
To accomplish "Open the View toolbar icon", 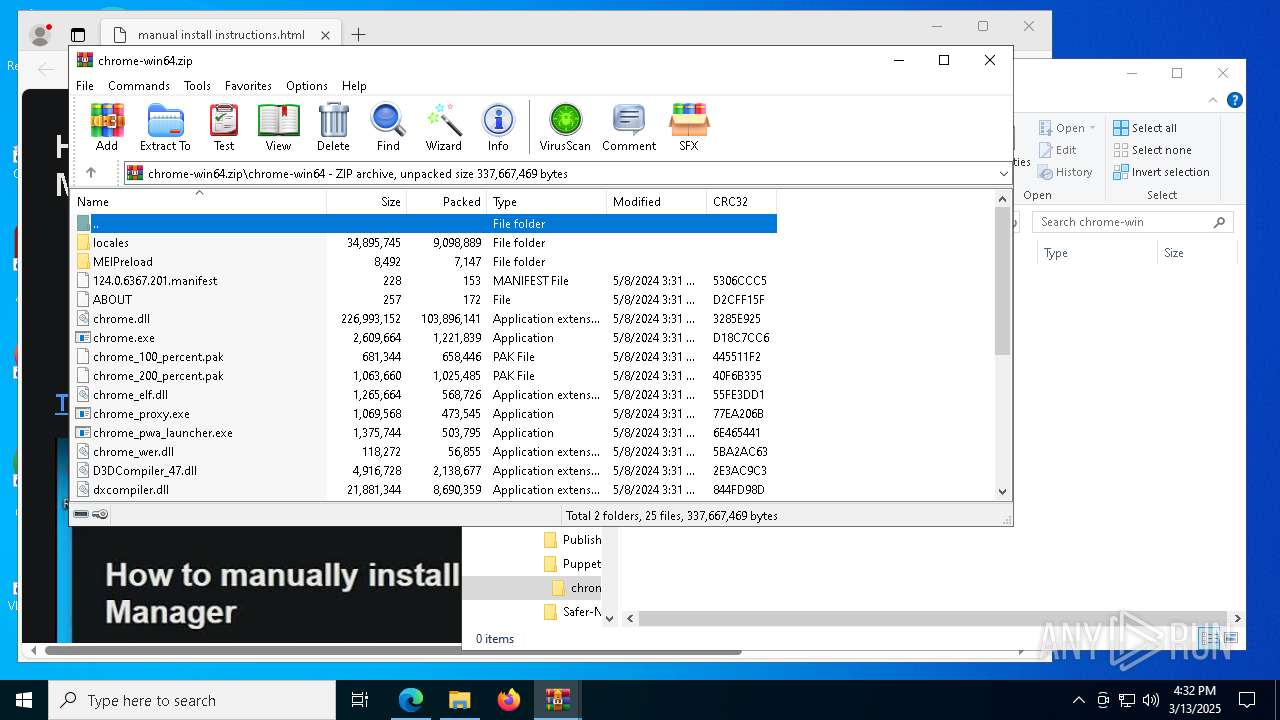I will [278, 127].
